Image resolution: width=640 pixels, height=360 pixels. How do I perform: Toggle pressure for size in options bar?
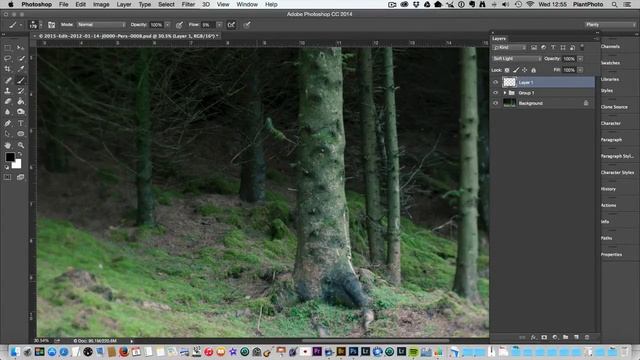point(247,25)
